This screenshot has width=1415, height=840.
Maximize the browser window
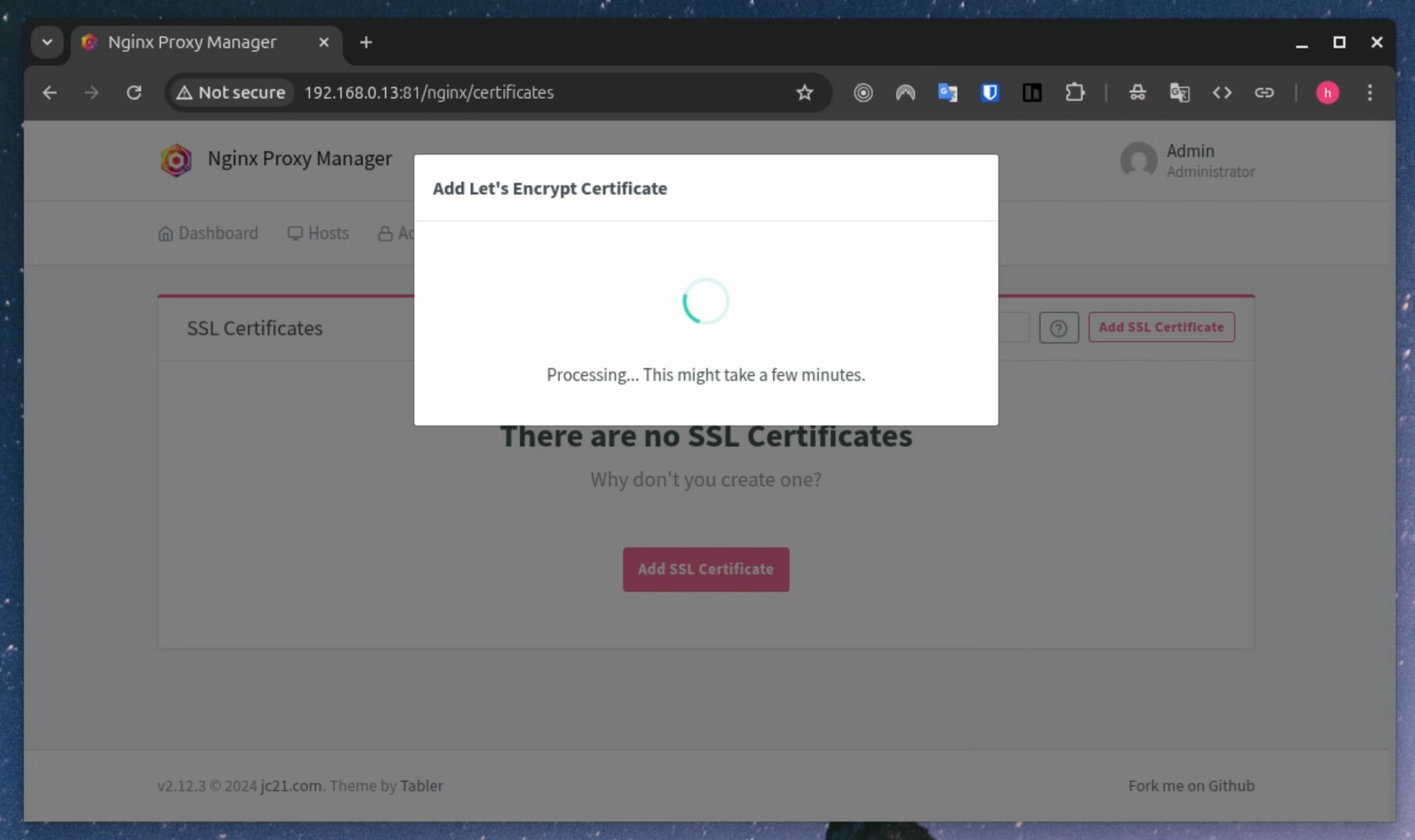(1339, 42)
